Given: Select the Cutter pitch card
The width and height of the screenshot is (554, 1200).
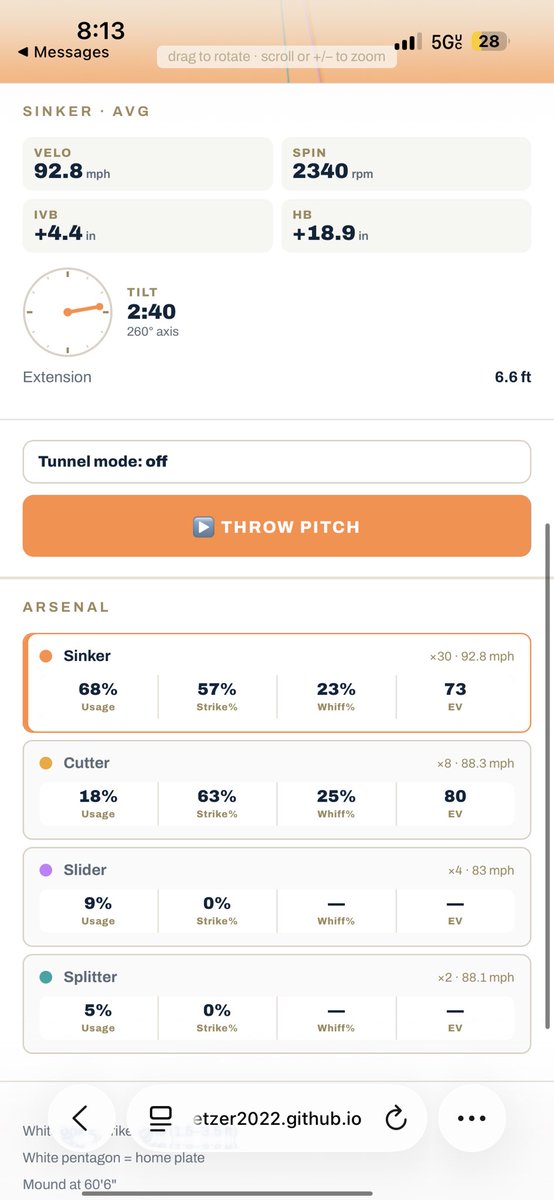Looking at the screenshot, I should coord(277,790).
